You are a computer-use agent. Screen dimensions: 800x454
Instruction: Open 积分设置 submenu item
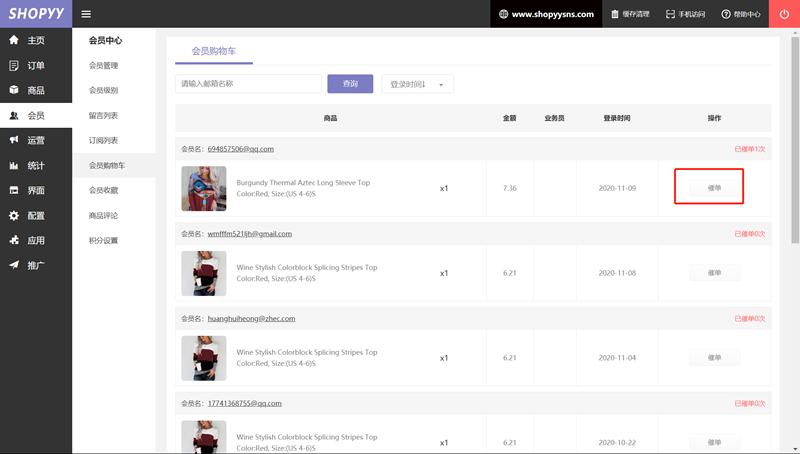[x=104, y=240]
